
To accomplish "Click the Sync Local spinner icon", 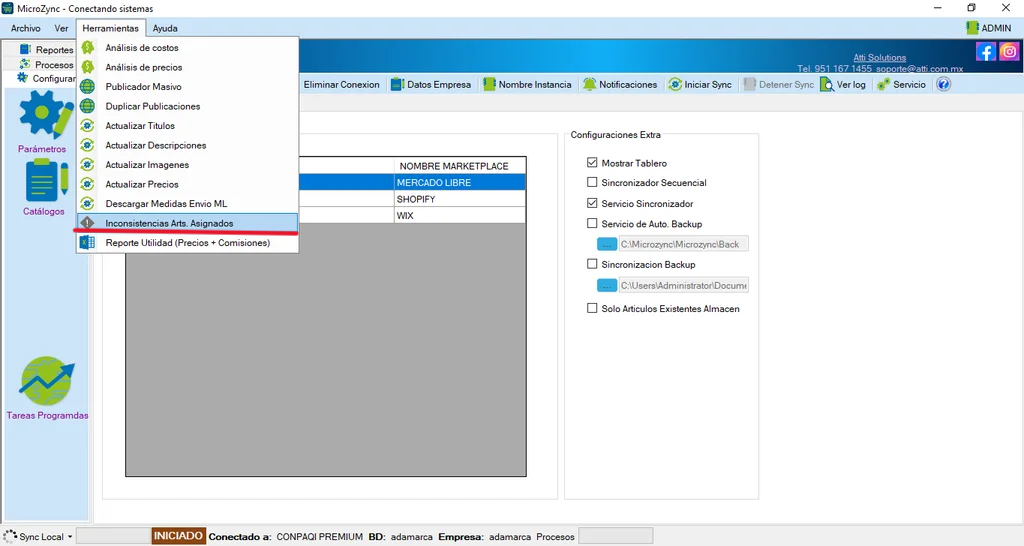I will coord(10,536).
